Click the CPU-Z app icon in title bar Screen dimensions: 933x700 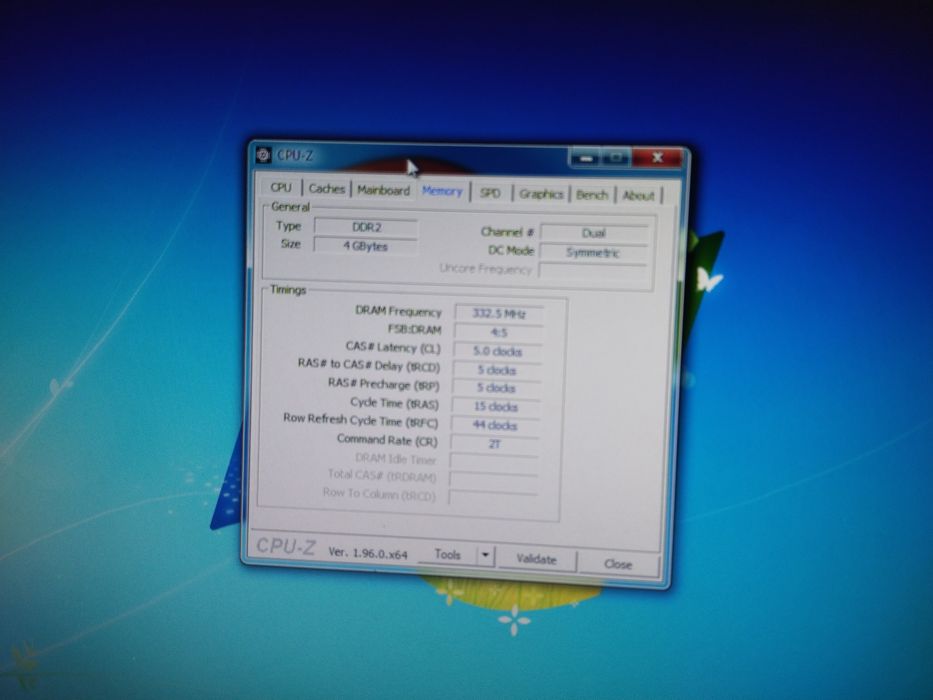[263, 155]
